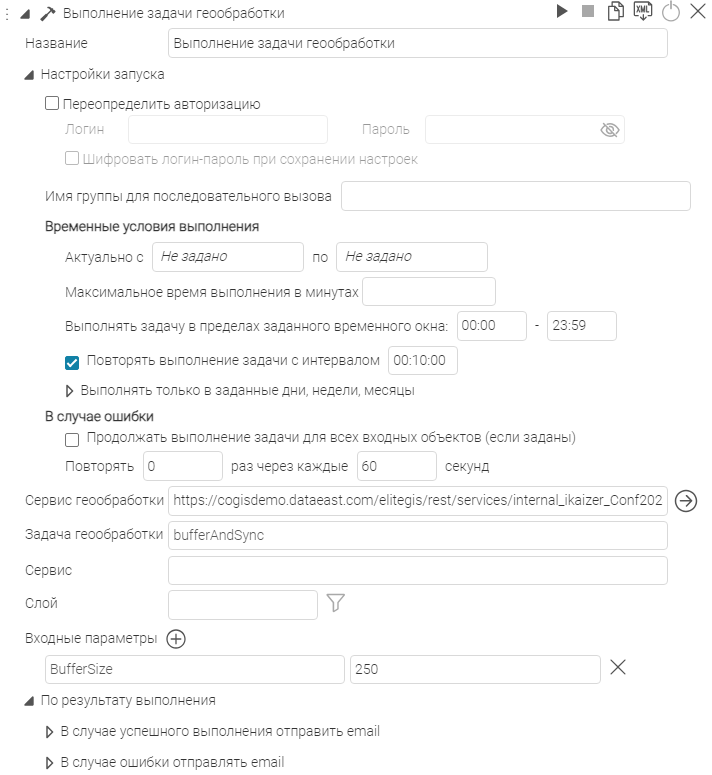Click the copy task icon

click(x=616, y=12)
